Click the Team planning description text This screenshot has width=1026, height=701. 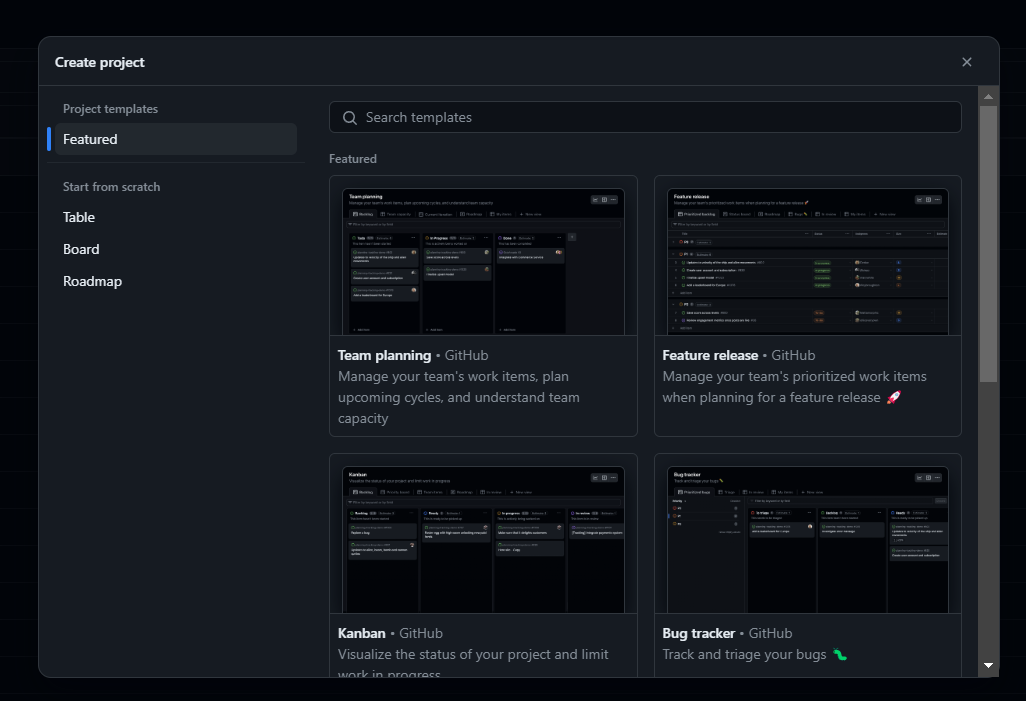pos(459,397)
